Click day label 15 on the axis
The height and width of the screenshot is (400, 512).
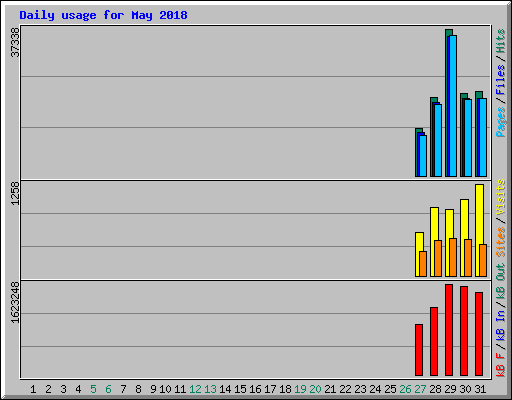(240, 389)
